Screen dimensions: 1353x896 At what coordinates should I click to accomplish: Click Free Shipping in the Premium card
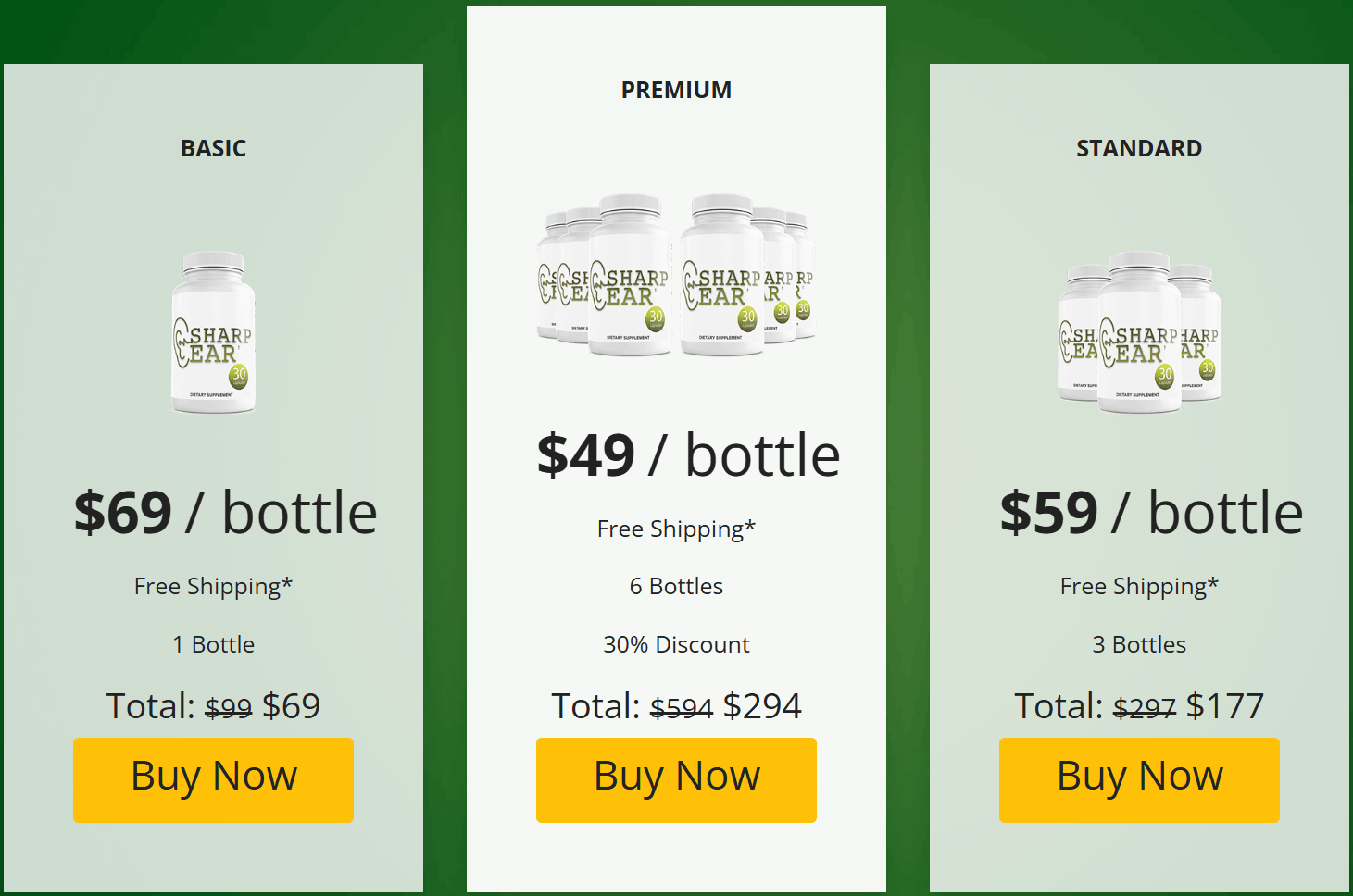[x=676, y=529]
